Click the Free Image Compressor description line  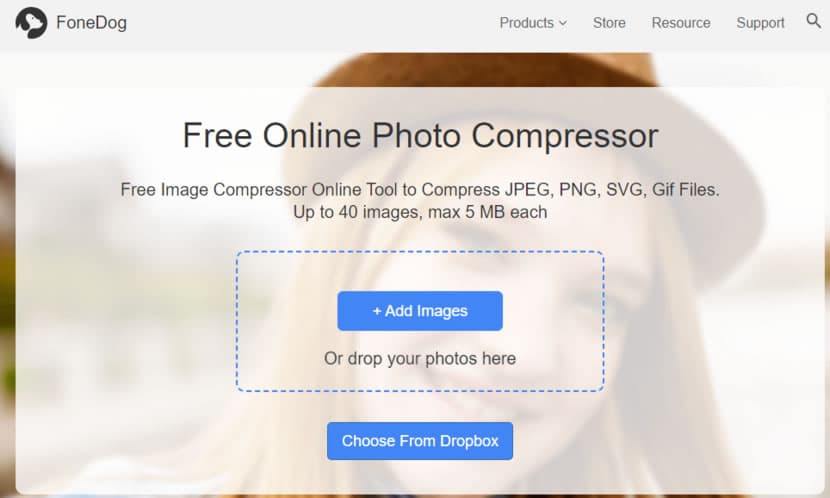click(420, 189)
